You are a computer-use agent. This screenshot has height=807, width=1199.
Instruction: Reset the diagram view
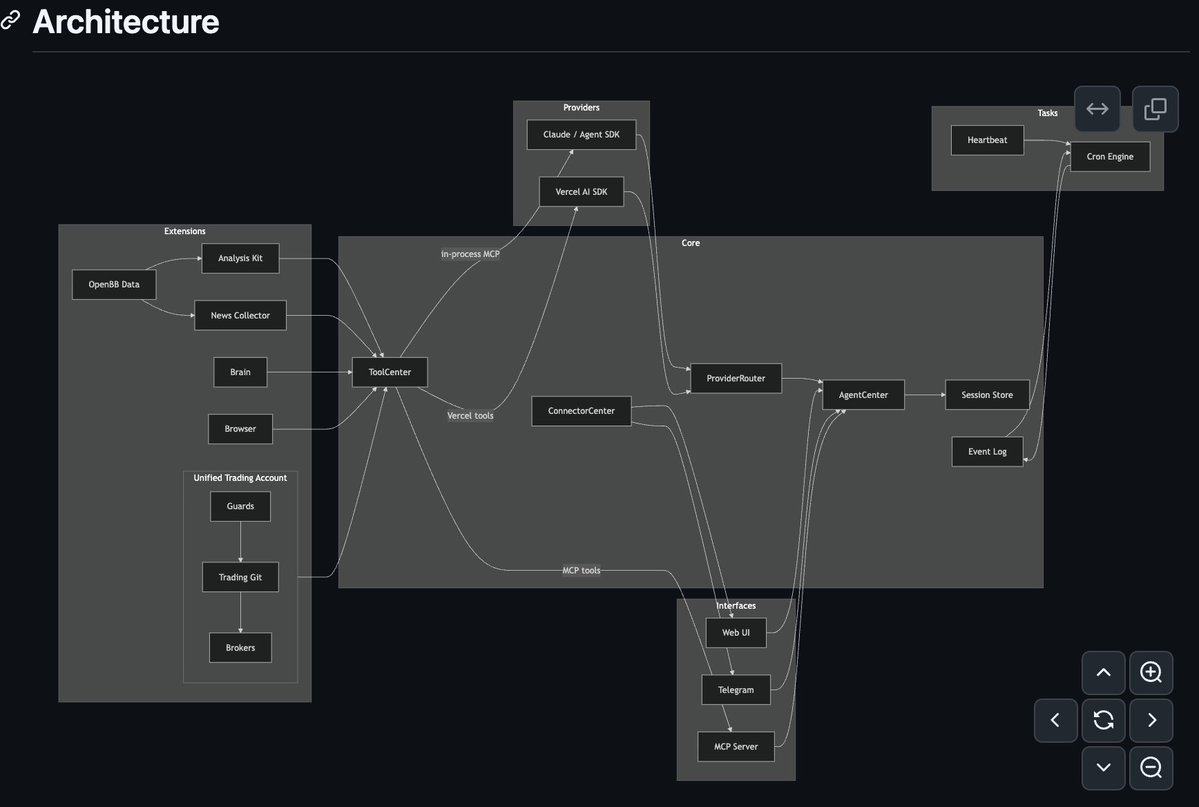(x=1103, y=720)
